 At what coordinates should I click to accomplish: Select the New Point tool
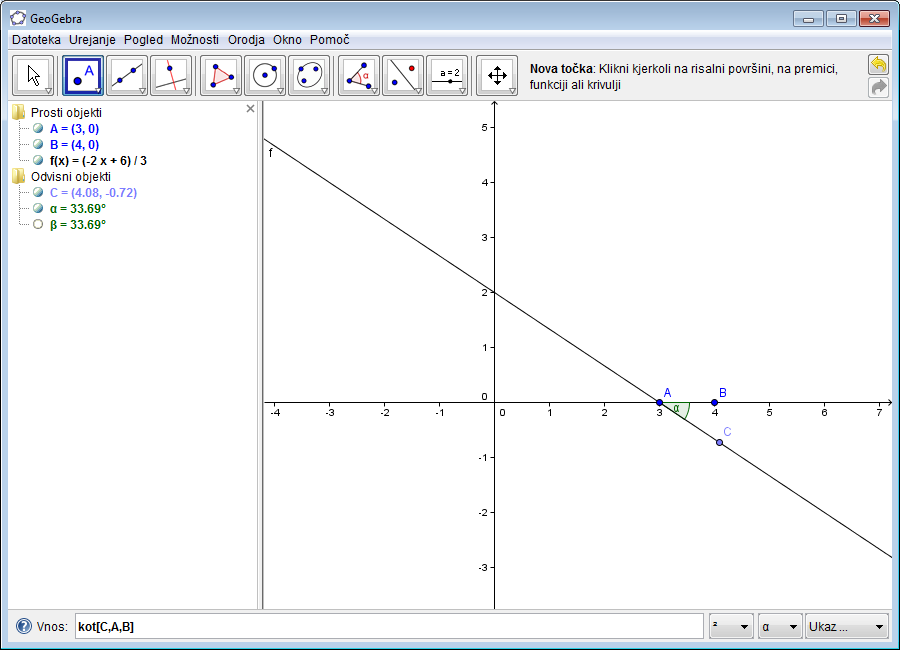[84, 75]
